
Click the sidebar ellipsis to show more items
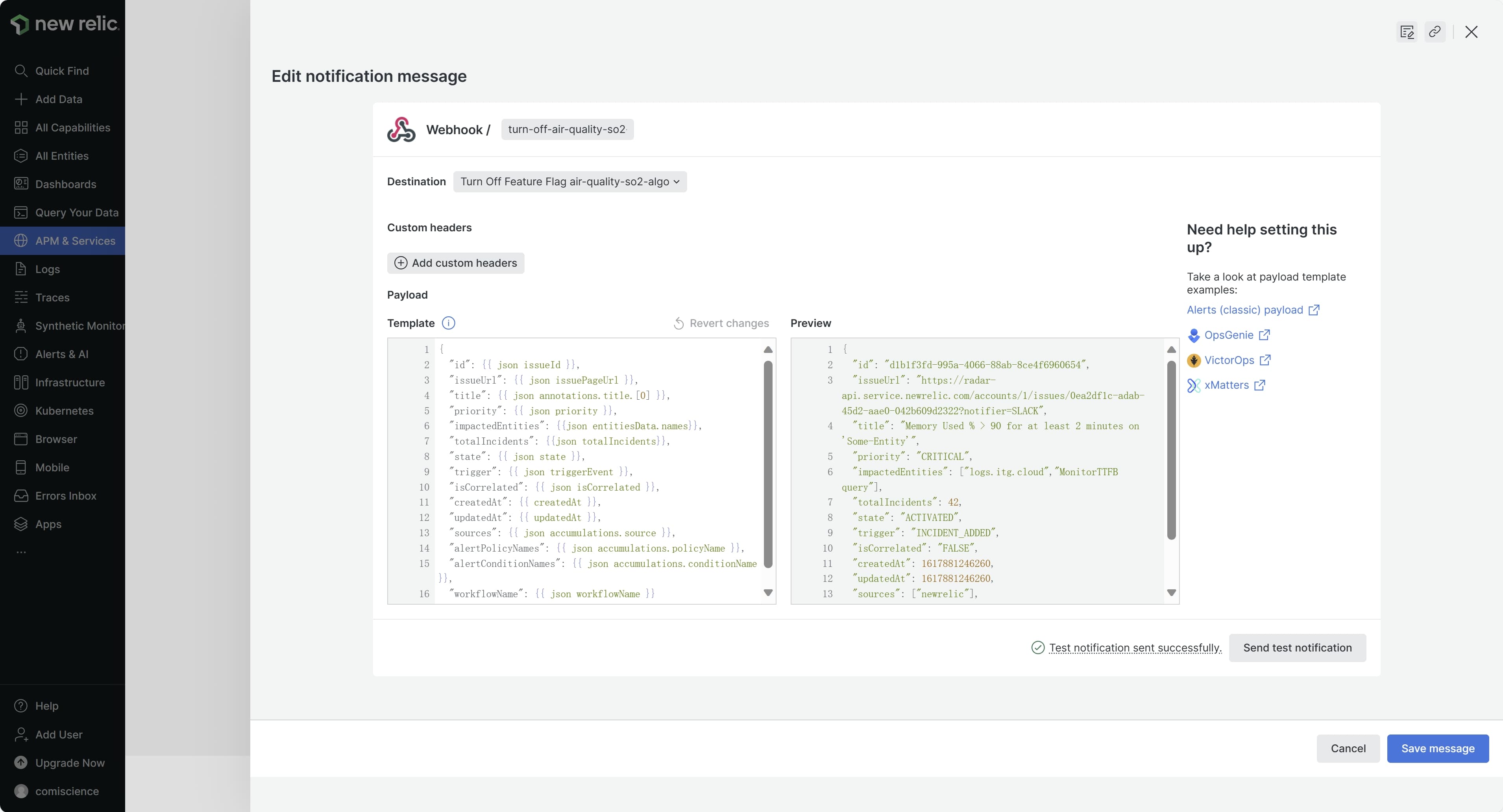21,552
